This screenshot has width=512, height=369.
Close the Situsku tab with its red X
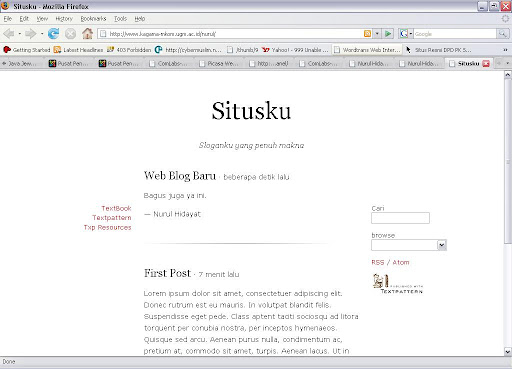click(486, 63)
